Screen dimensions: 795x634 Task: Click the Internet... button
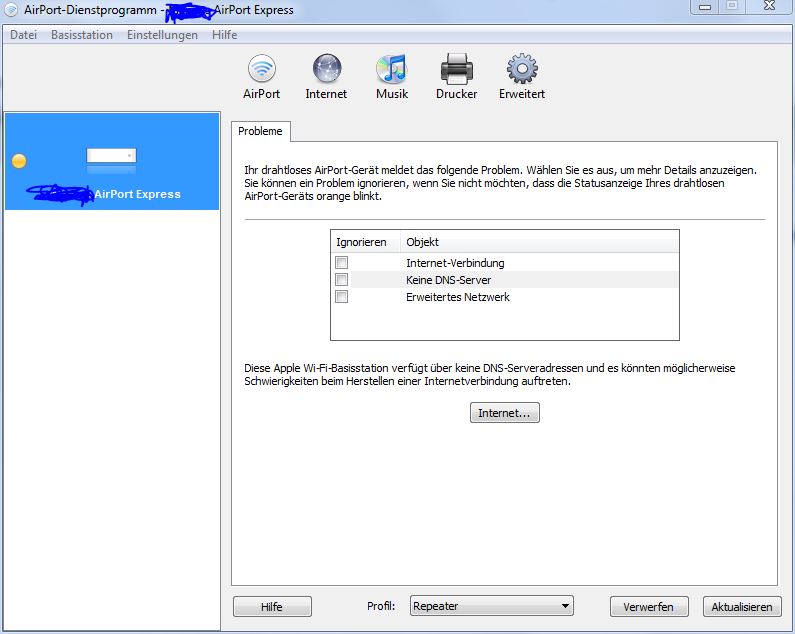coord(504,413)
